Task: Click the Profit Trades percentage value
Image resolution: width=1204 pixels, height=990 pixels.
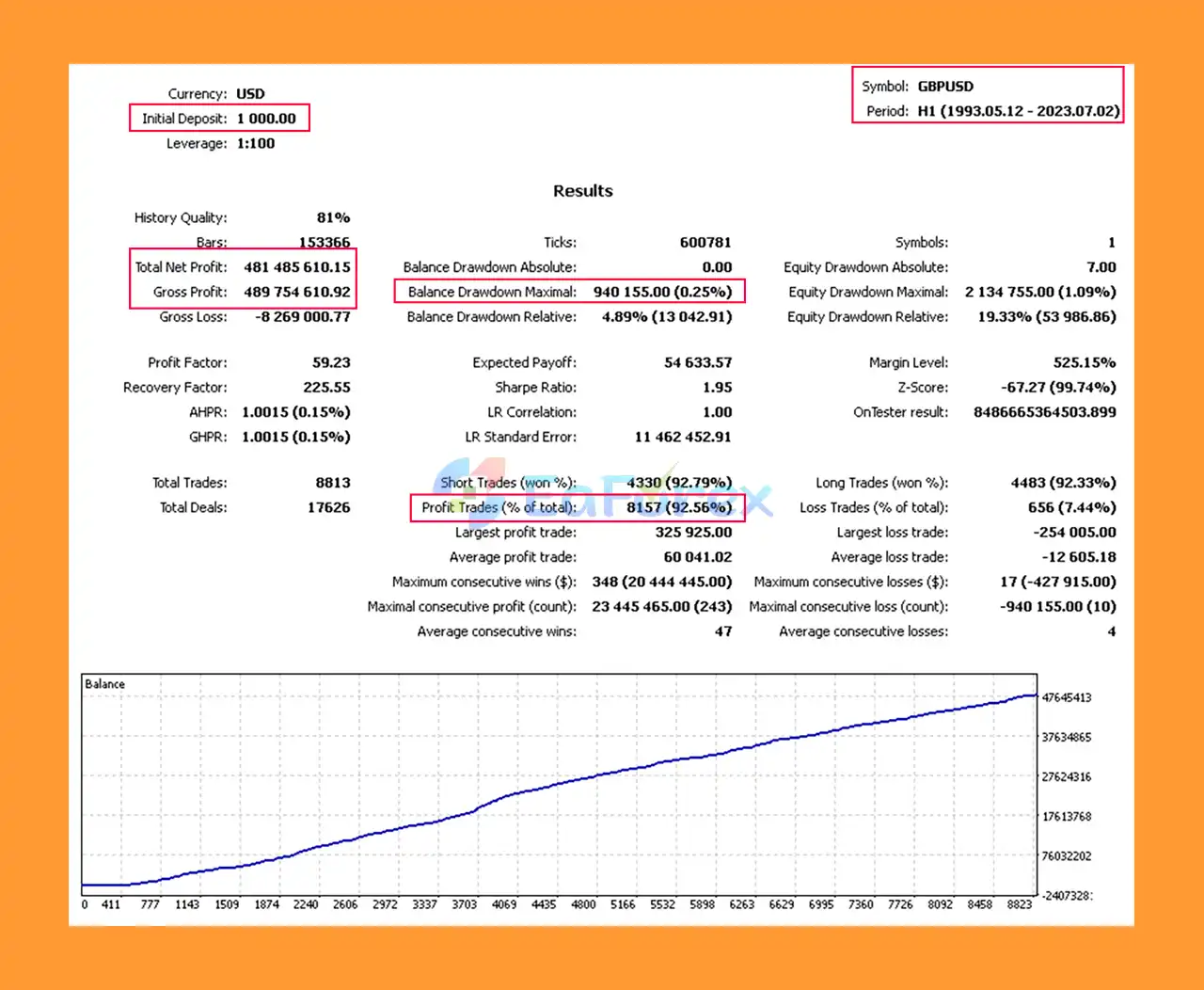Action: tap(678, 507)
